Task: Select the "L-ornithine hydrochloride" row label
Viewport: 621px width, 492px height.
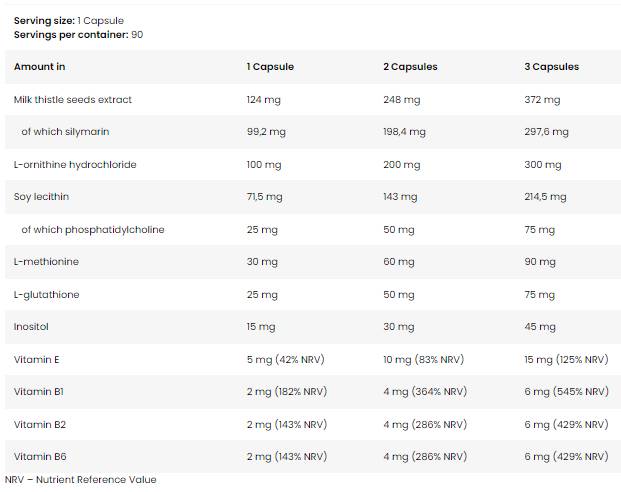Action: (75, 164)
